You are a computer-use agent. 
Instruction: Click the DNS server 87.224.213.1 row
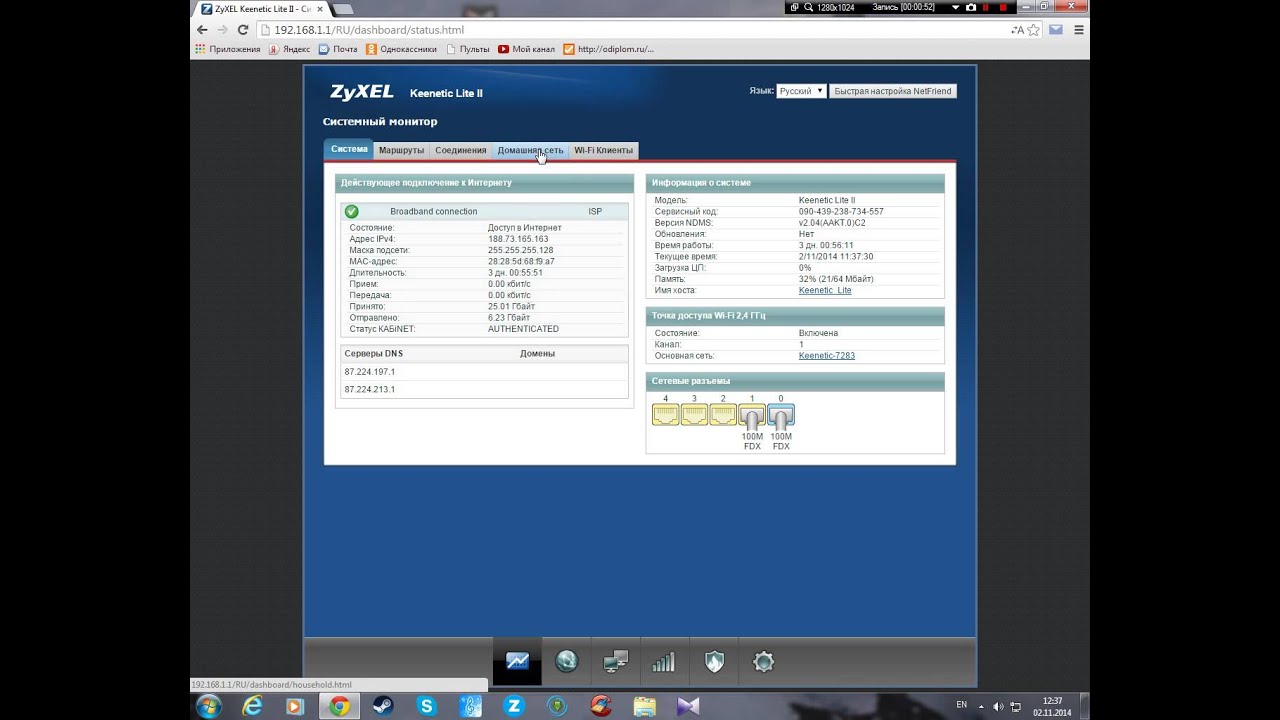pos(484,389)
